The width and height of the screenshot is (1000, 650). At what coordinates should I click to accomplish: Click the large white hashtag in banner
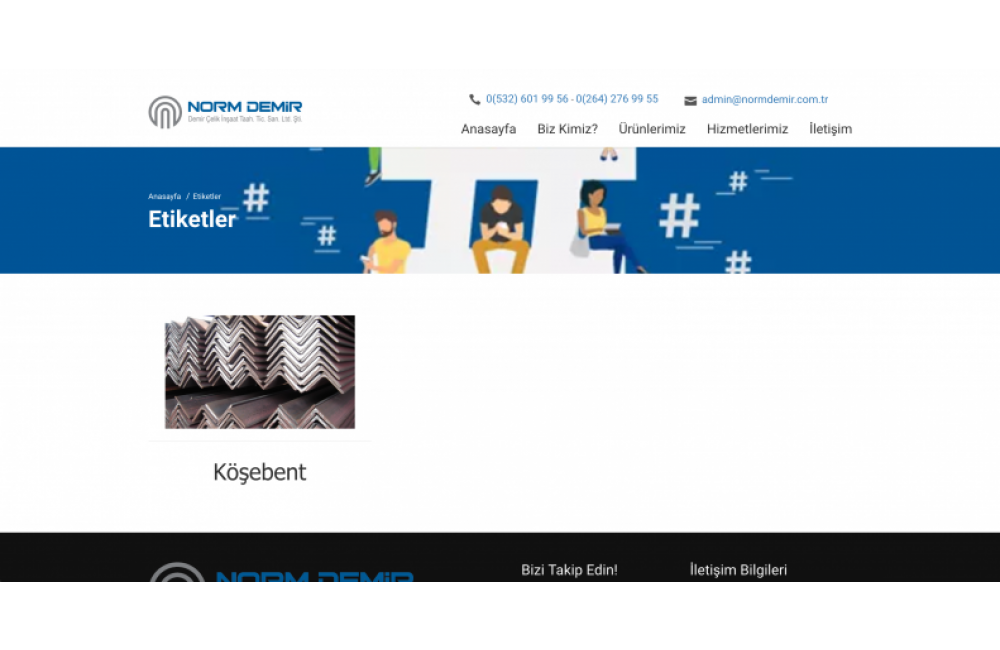pos(679,215)
